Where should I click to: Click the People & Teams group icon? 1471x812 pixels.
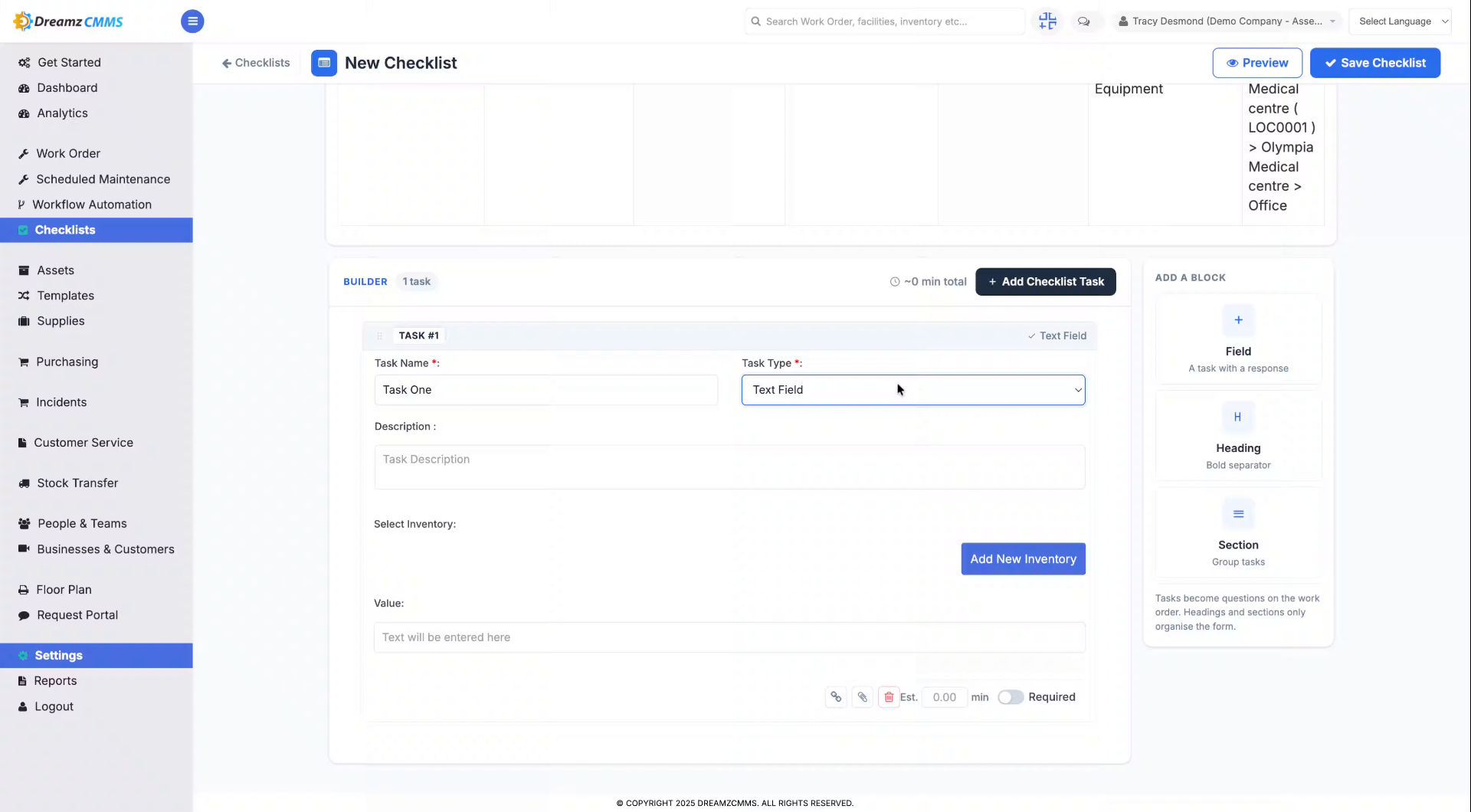[x=24, y=524]
